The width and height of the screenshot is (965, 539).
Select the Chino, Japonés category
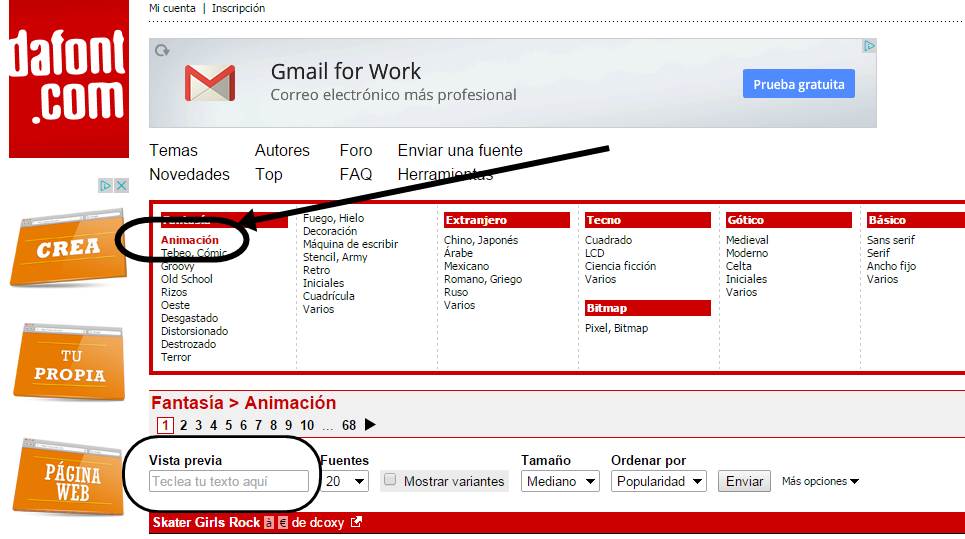click(481, 240)
